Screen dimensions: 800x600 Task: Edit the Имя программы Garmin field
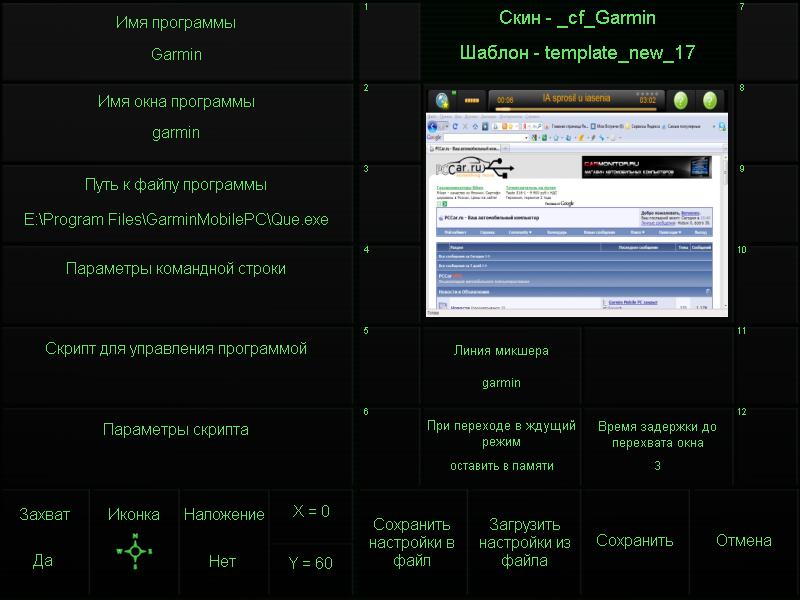coord(176,40)
